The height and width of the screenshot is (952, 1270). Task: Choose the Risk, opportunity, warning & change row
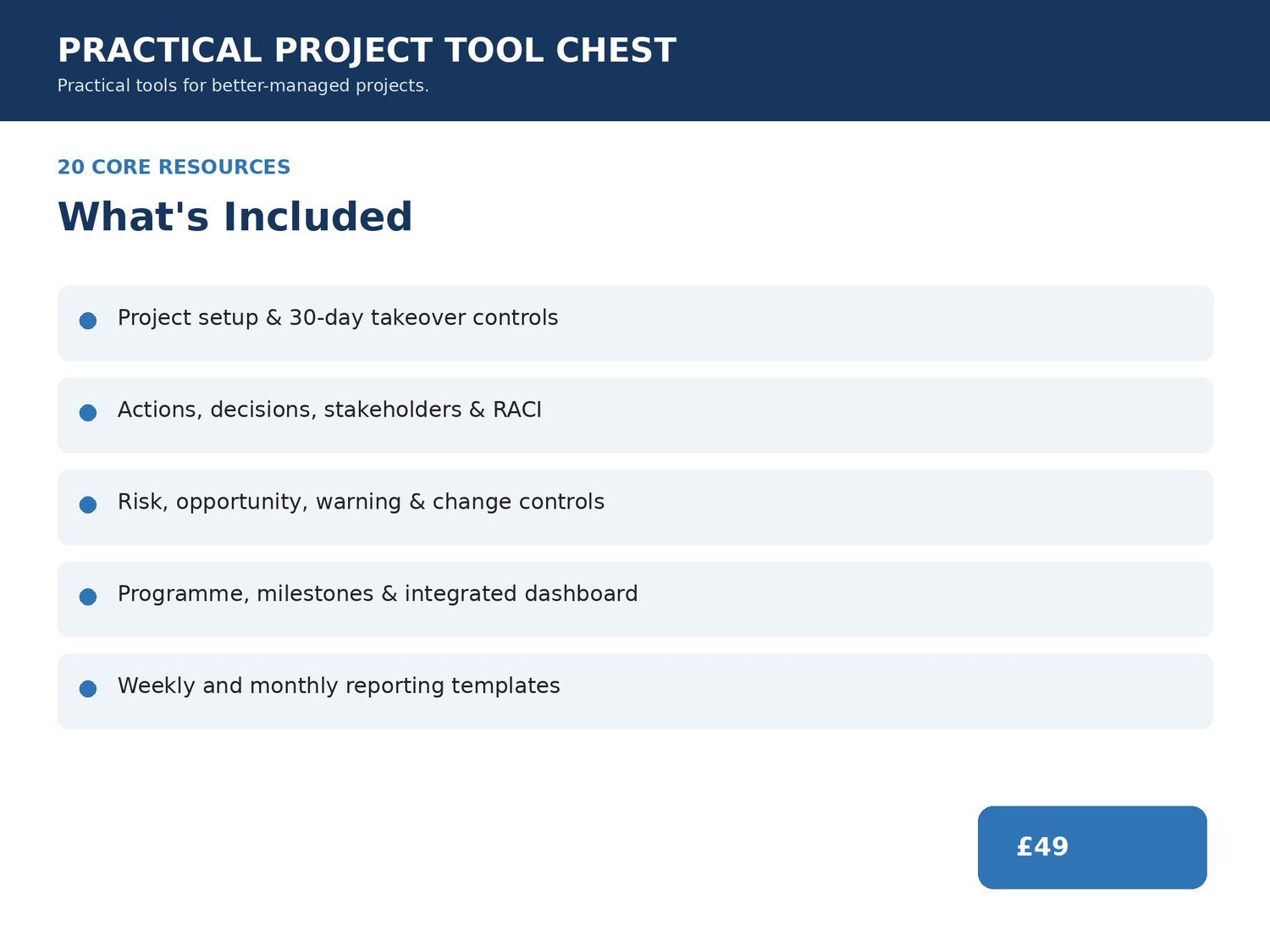635,508
